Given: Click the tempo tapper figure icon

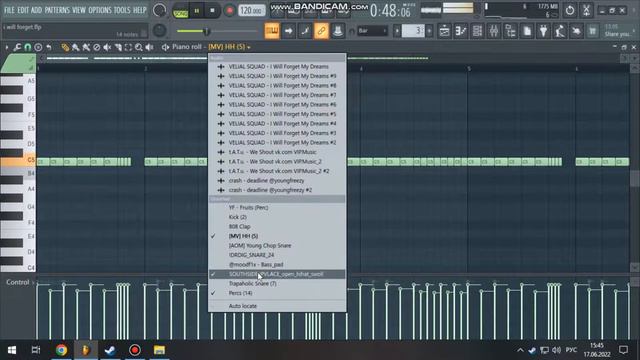Looking at the screenshot, I should pos(560,31).
